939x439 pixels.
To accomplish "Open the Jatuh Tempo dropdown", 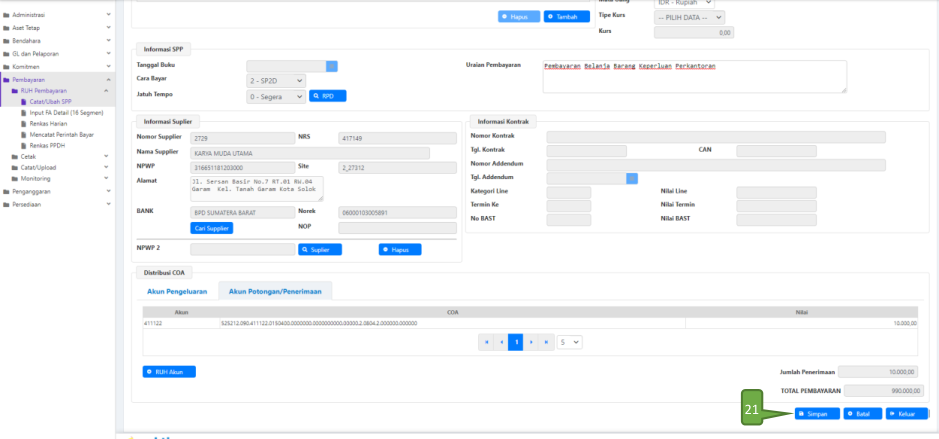I will 276,97.
